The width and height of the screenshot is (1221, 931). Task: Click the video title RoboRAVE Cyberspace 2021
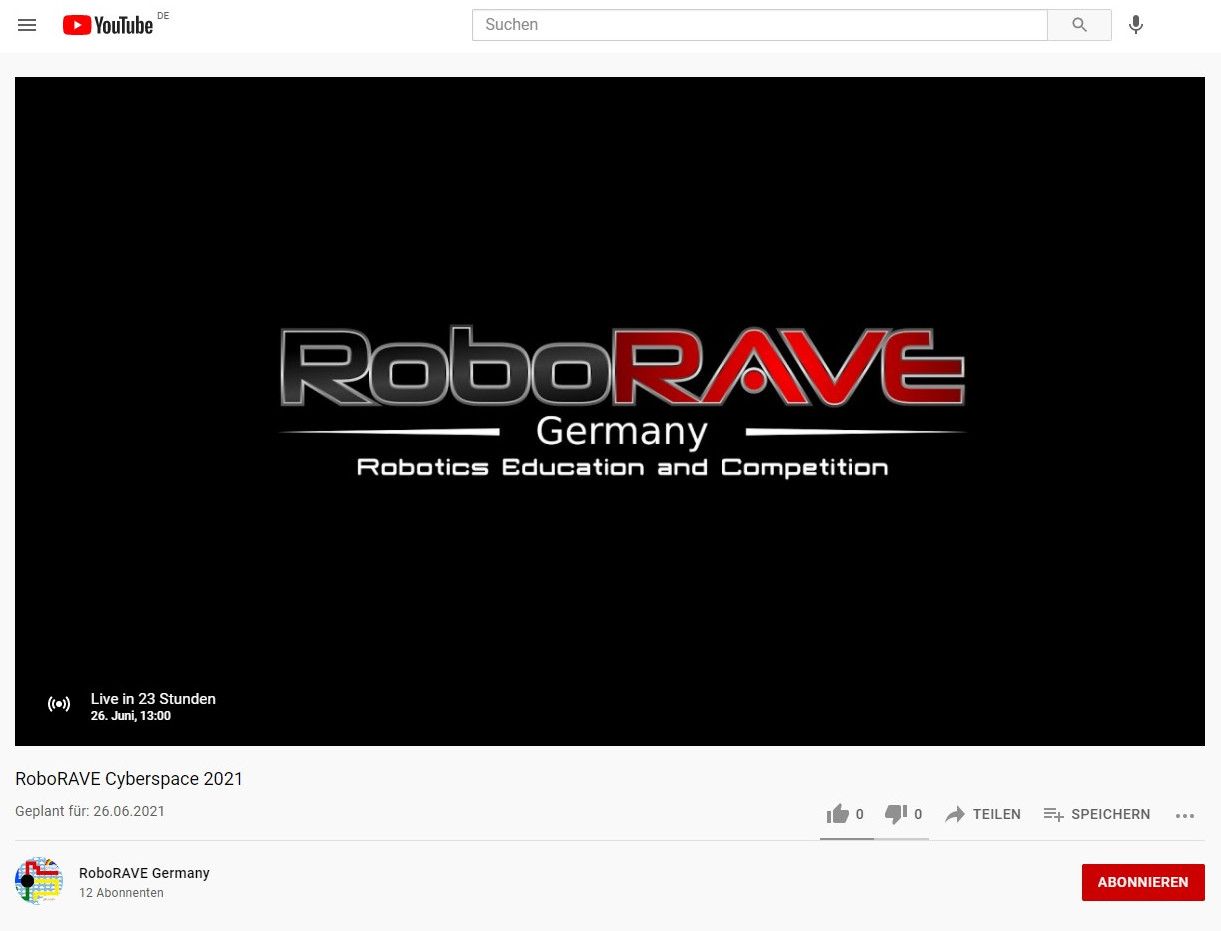tap(129, 779)
